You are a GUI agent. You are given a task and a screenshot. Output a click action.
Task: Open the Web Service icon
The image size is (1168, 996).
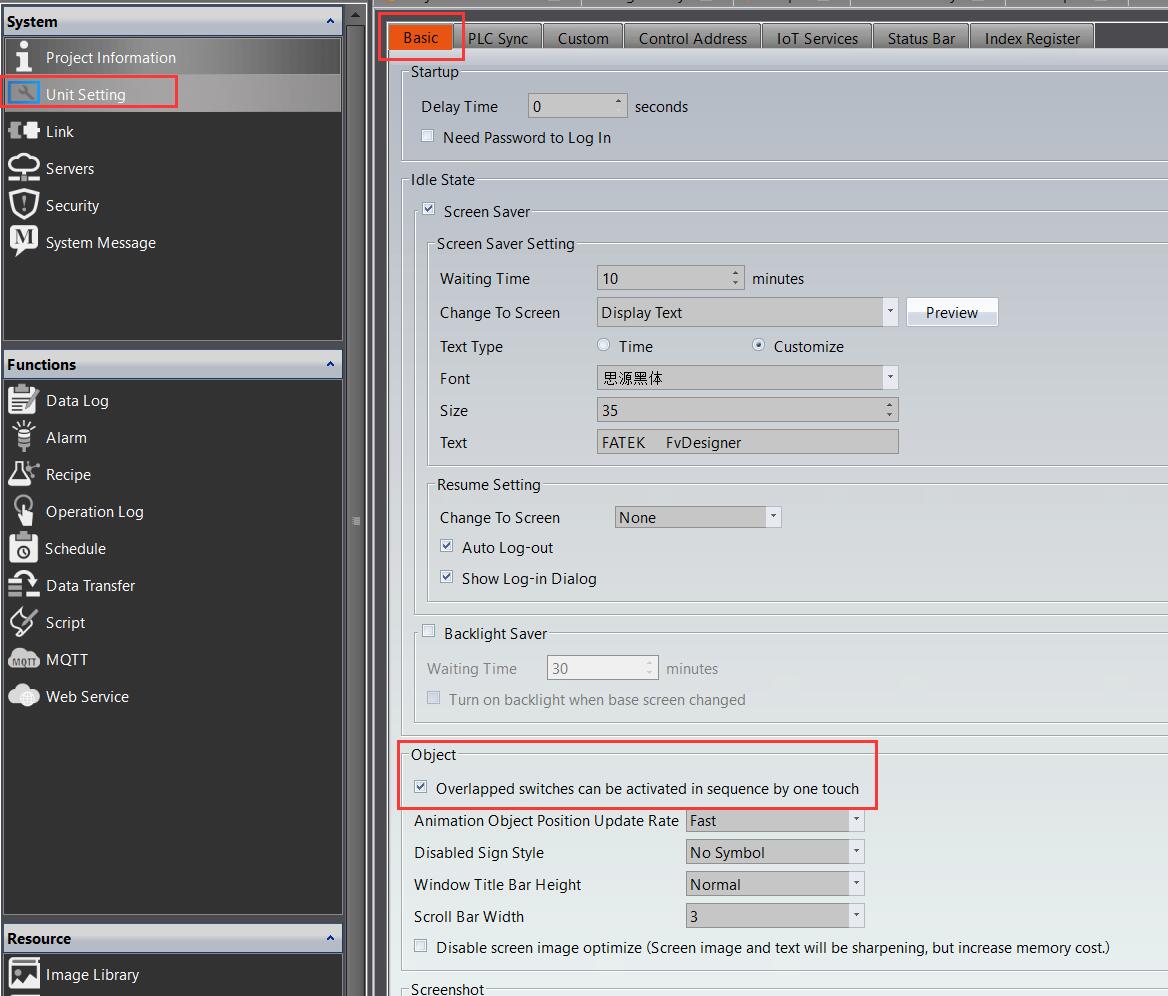click(x=24, y=696)
